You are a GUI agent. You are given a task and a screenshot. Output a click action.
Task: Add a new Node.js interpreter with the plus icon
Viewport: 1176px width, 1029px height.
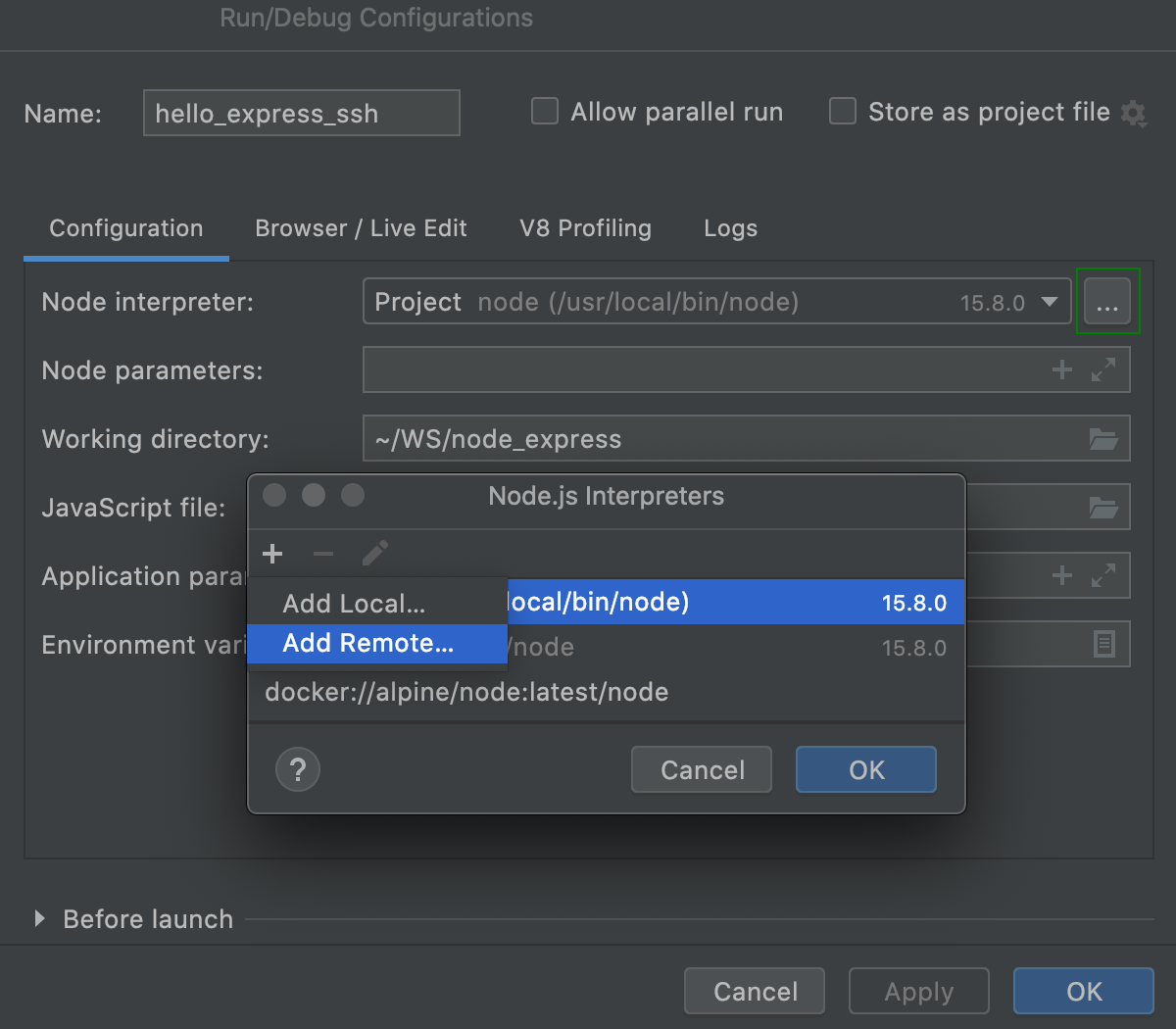click(x=272, y=554)
